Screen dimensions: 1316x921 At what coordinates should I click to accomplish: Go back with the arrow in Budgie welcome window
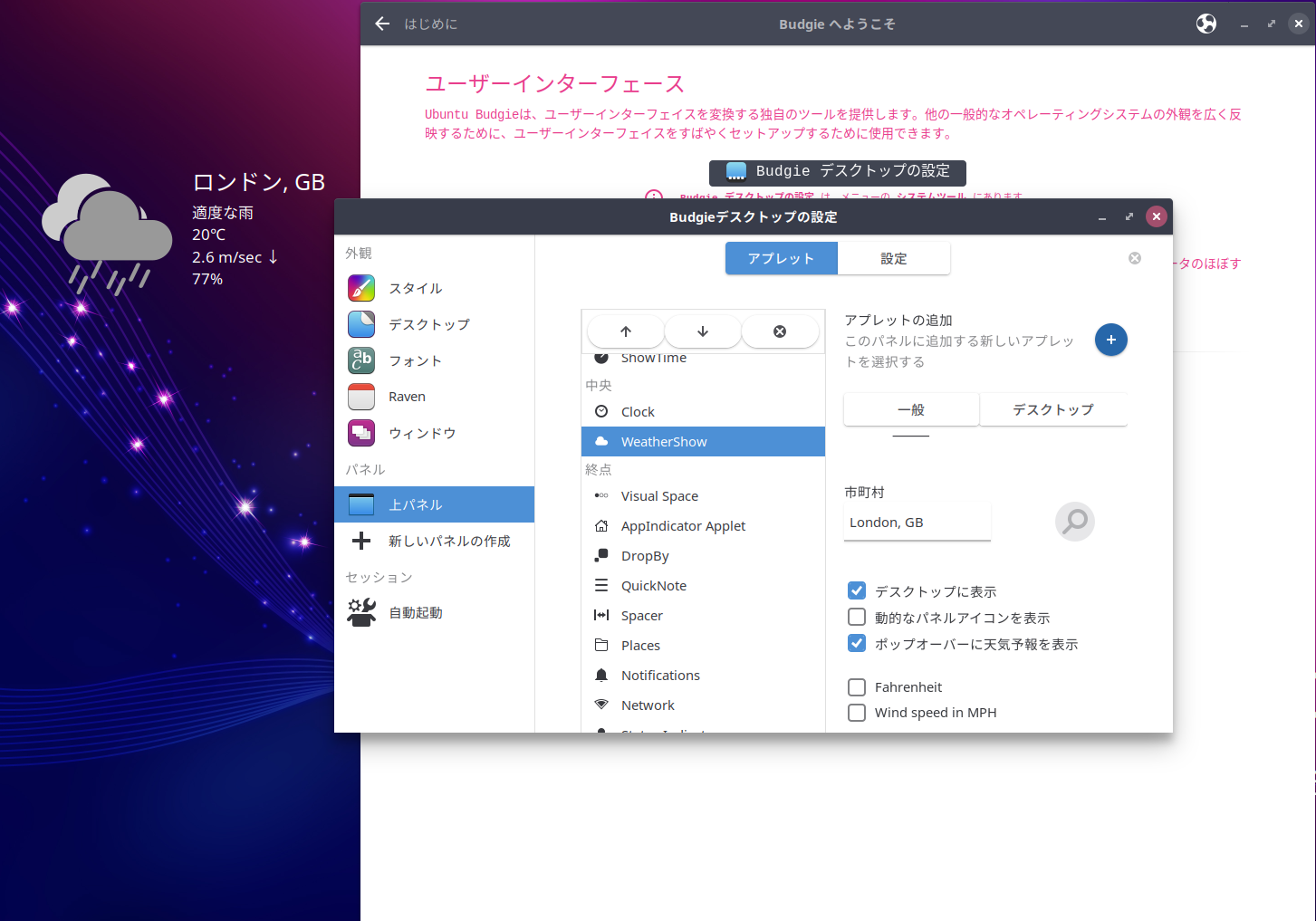pyautogui.click(x=382, y=24)
